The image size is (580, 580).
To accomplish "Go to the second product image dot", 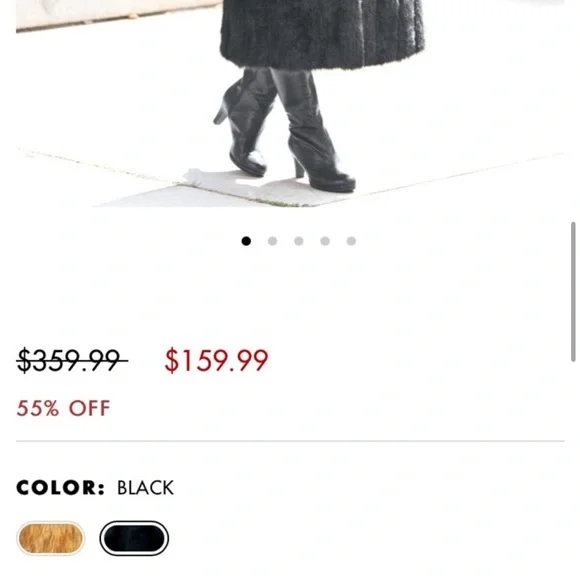I will (x=272, y=241).
